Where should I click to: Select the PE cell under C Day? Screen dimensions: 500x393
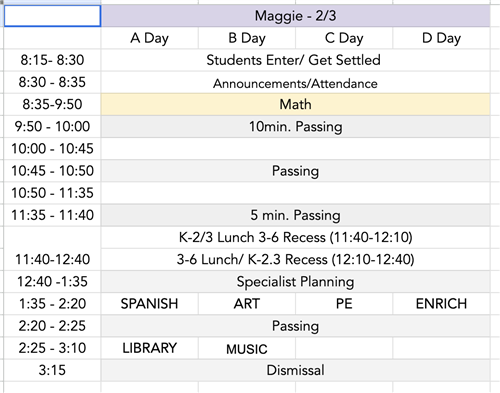[x=344, y=304]
